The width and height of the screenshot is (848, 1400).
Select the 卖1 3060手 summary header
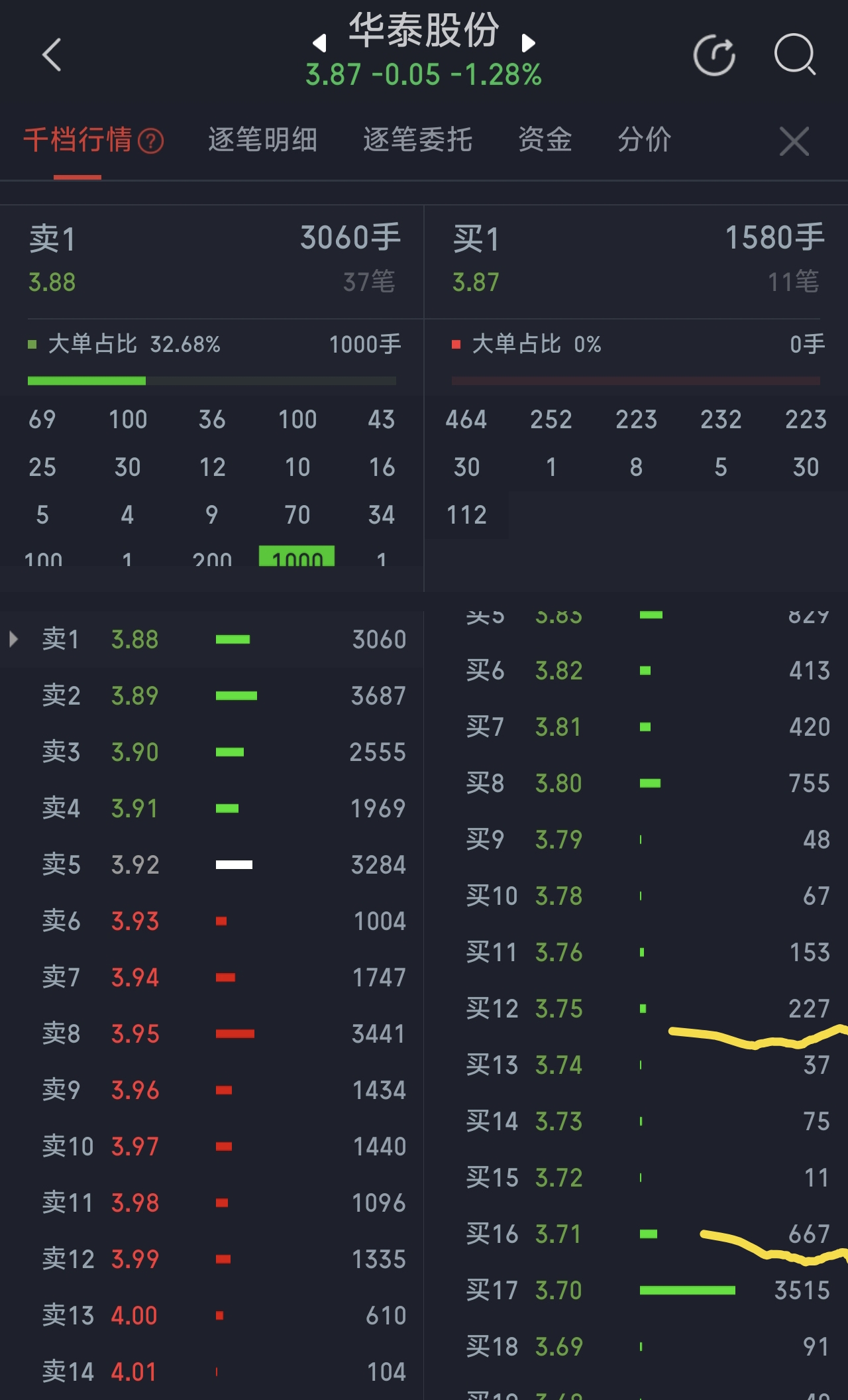[x=212, y=259]
